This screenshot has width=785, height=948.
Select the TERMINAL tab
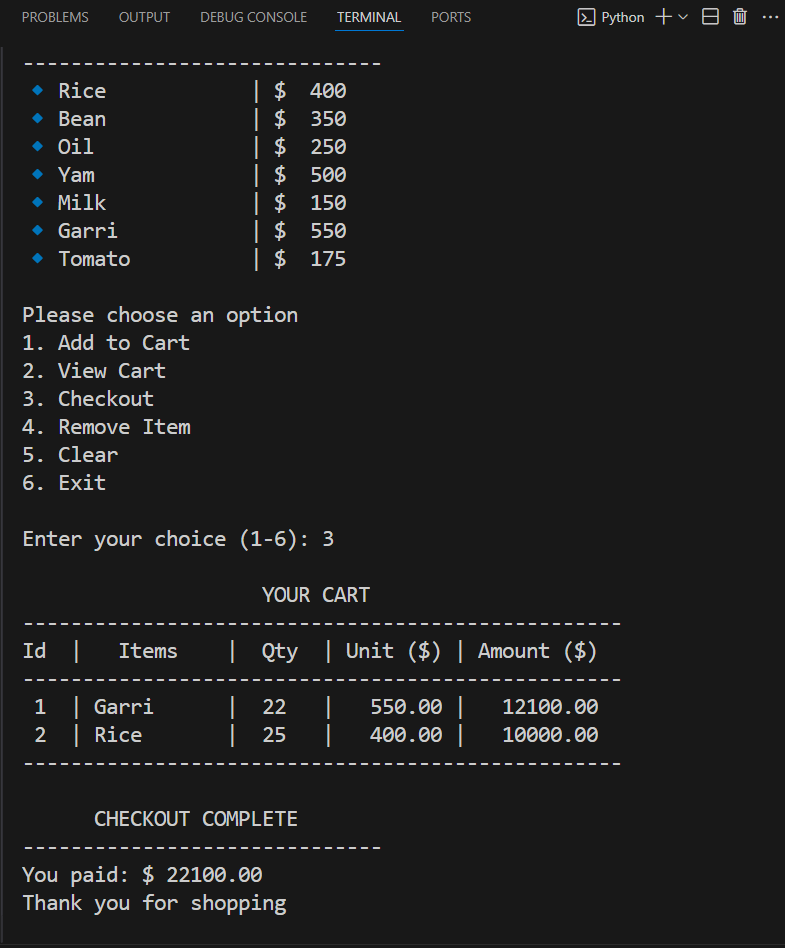[369, 18]
